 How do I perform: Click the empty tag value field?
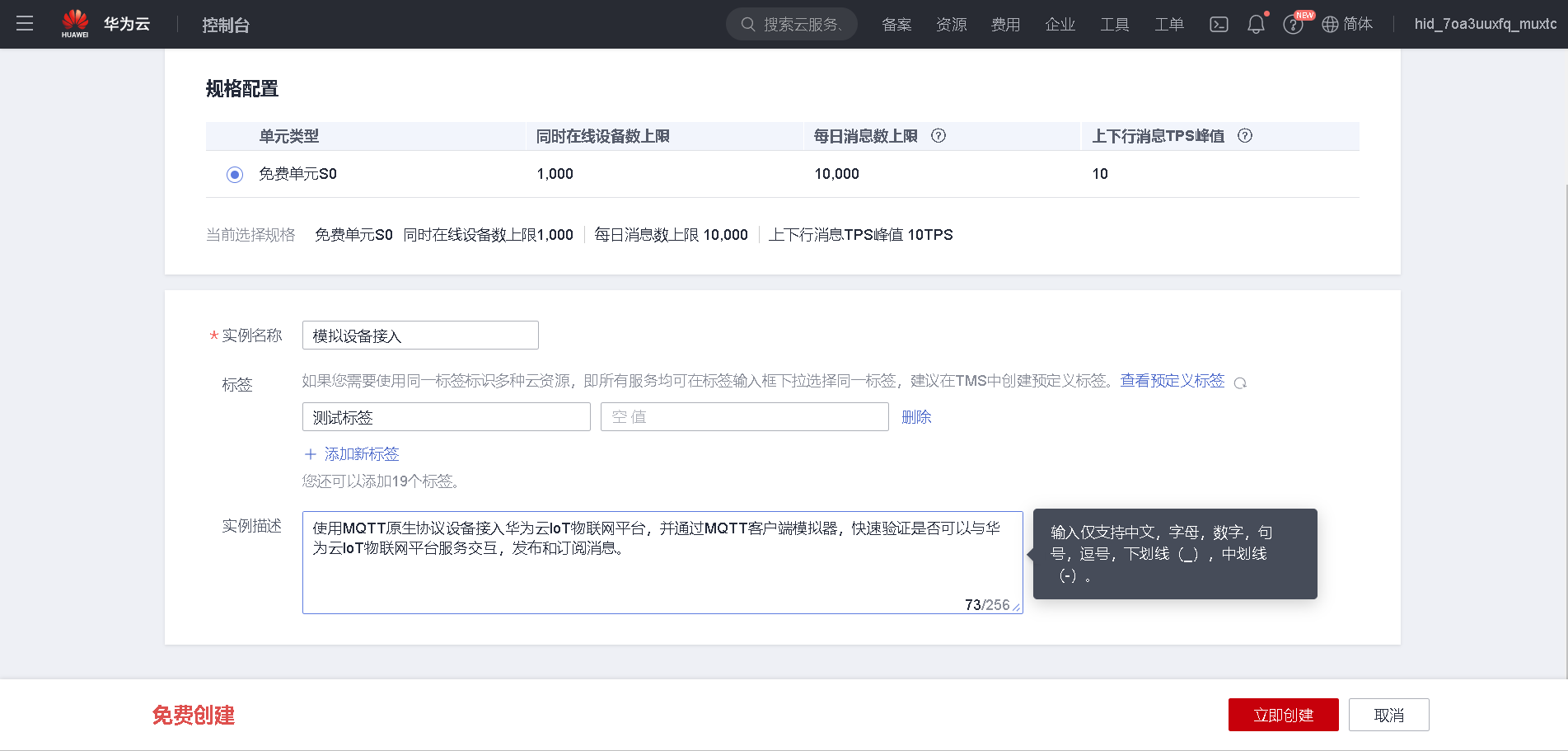tap(745, 417)
